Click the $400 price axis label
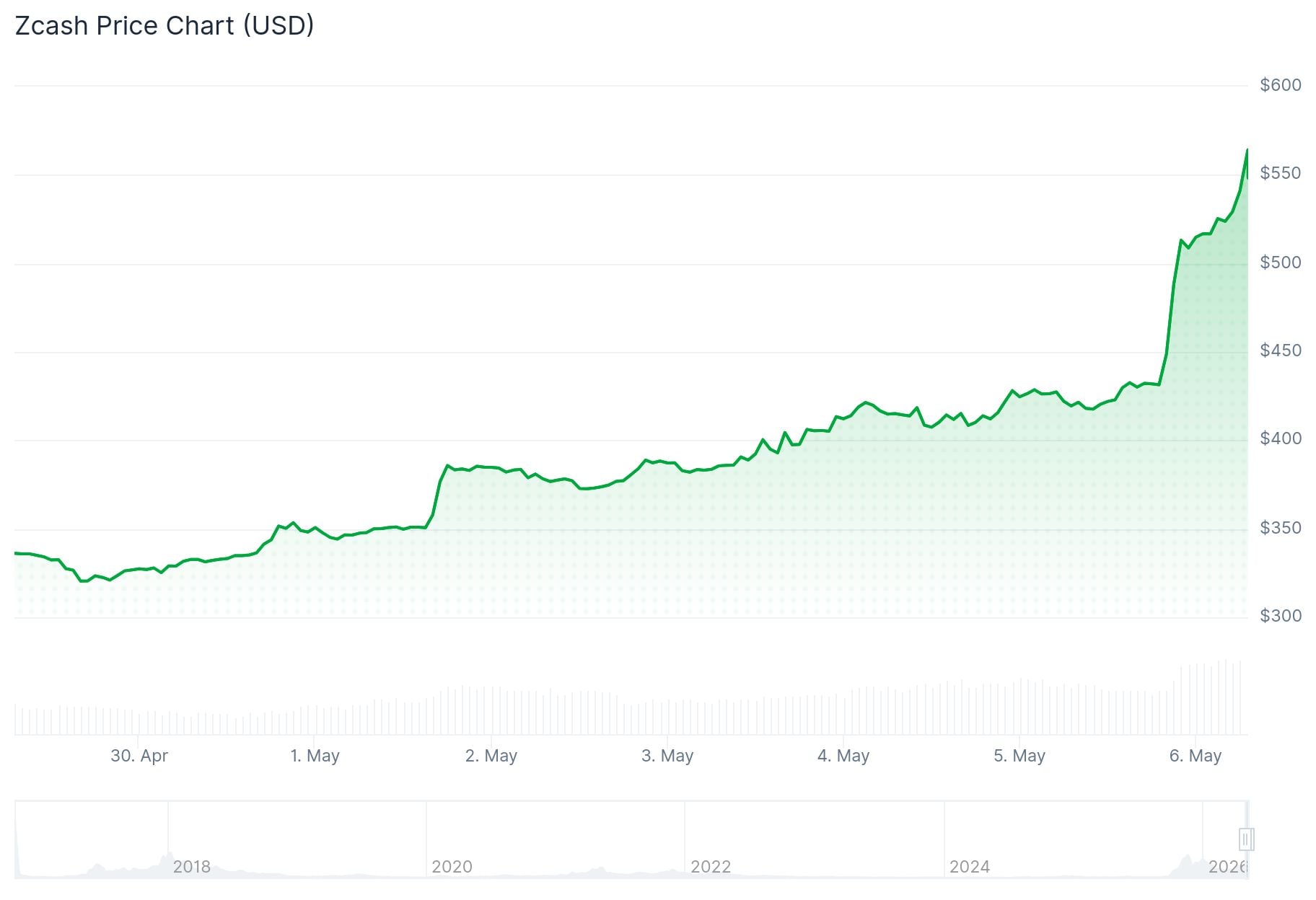This screenshot has height=900, width=1316. (1280, 438)
